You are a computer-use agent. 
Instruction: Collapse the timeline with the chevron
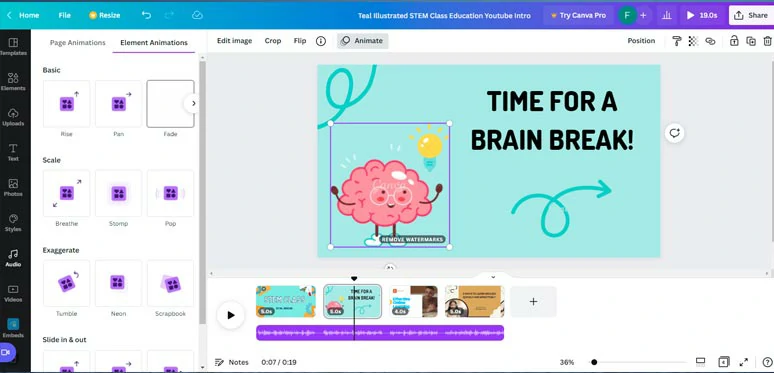pyautogui.click(x=493, y=277)
